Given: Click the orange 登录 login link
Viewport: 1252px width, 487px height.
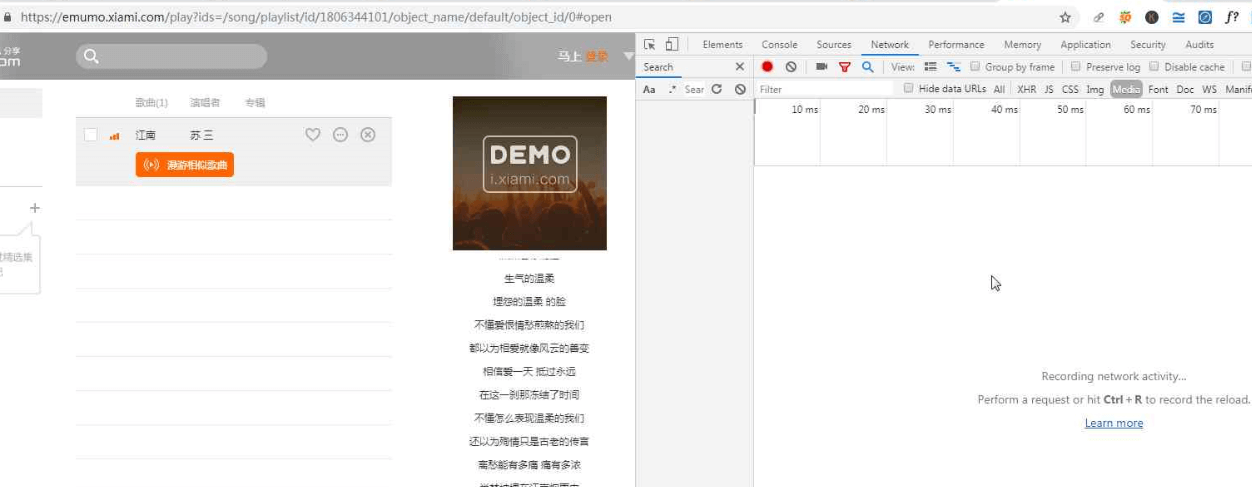Looking at the screenshot, I should point(596,56).
